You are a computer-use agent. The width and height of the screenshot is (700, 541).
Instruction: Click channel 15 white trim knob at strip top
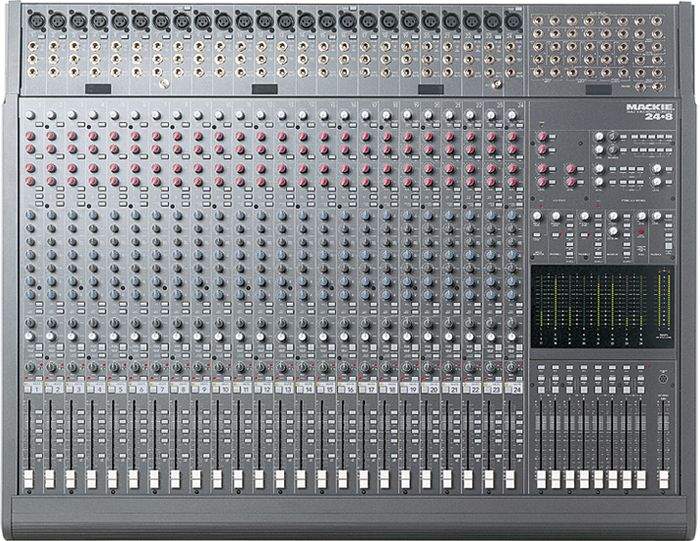click(324, 115)
